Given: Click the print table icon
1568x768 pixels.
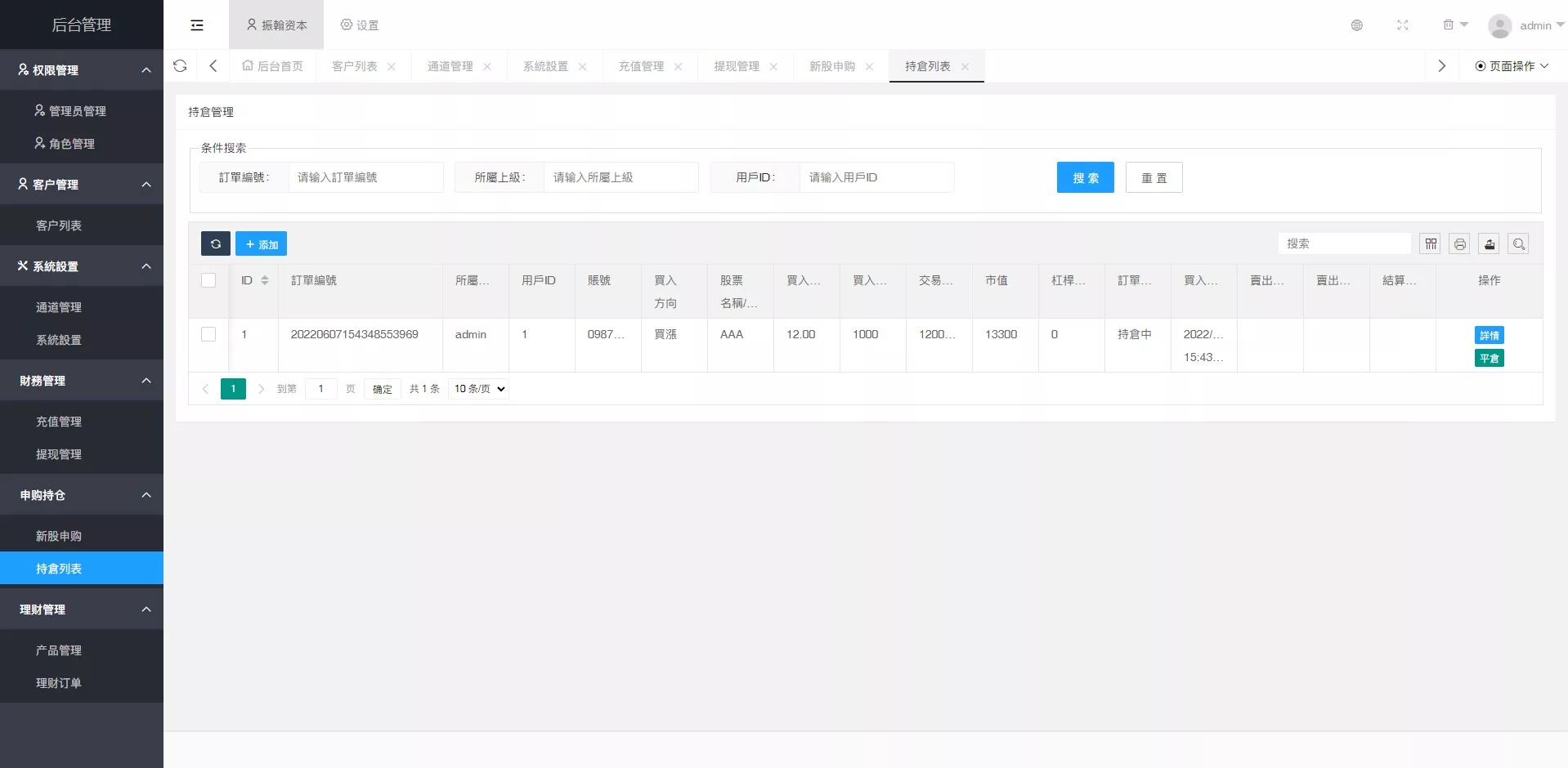Looking at the screenshot, I should (x=1459, y=243).
